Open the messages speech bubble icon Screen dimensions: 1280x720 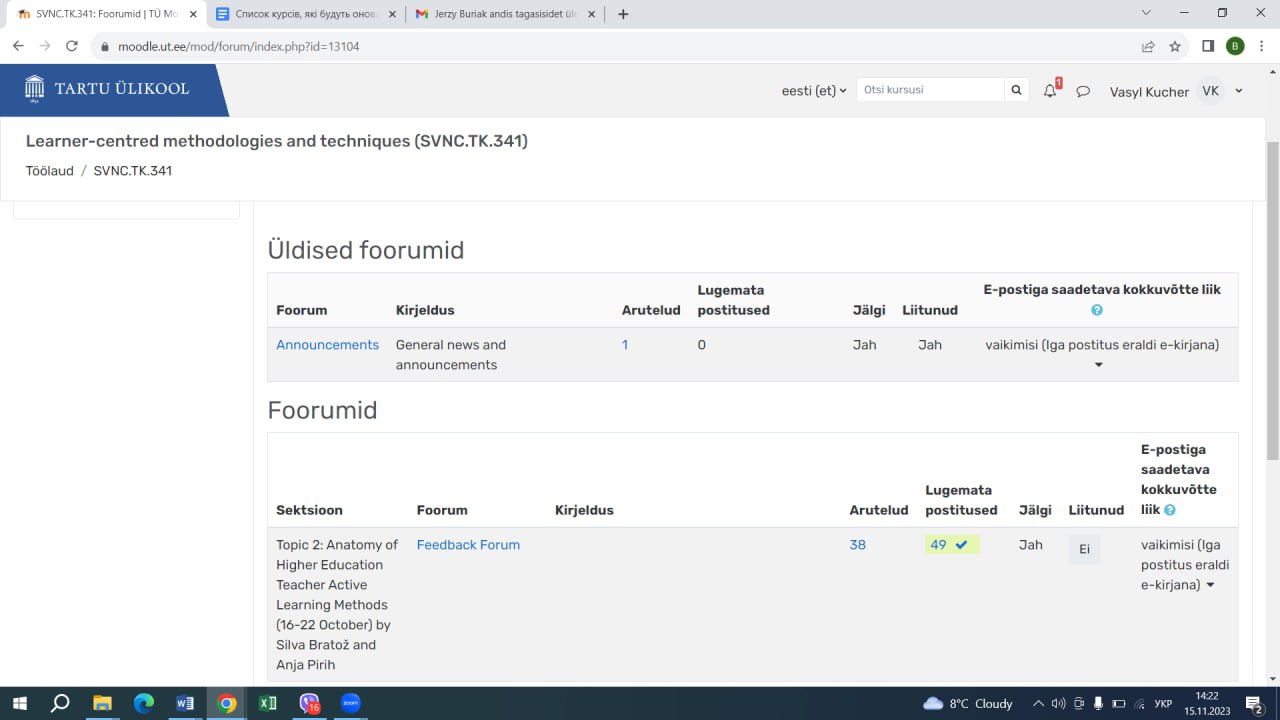[1082, 91]
